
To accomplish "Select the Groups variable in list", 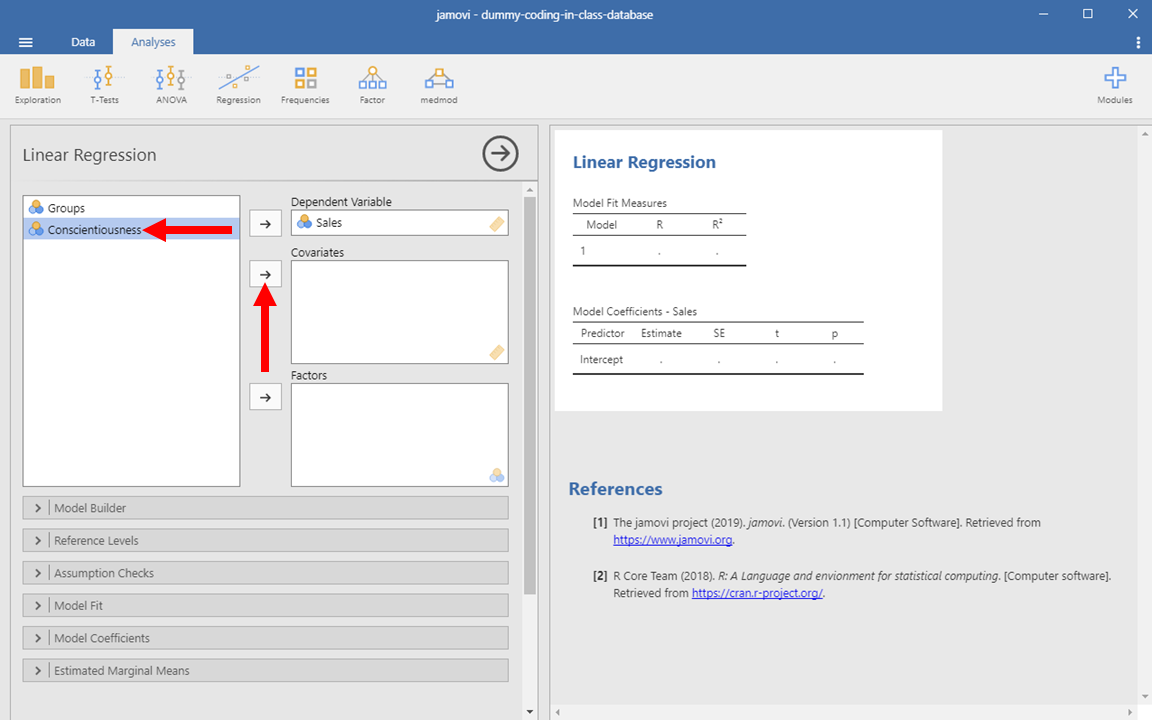I will tap(66, 208).
